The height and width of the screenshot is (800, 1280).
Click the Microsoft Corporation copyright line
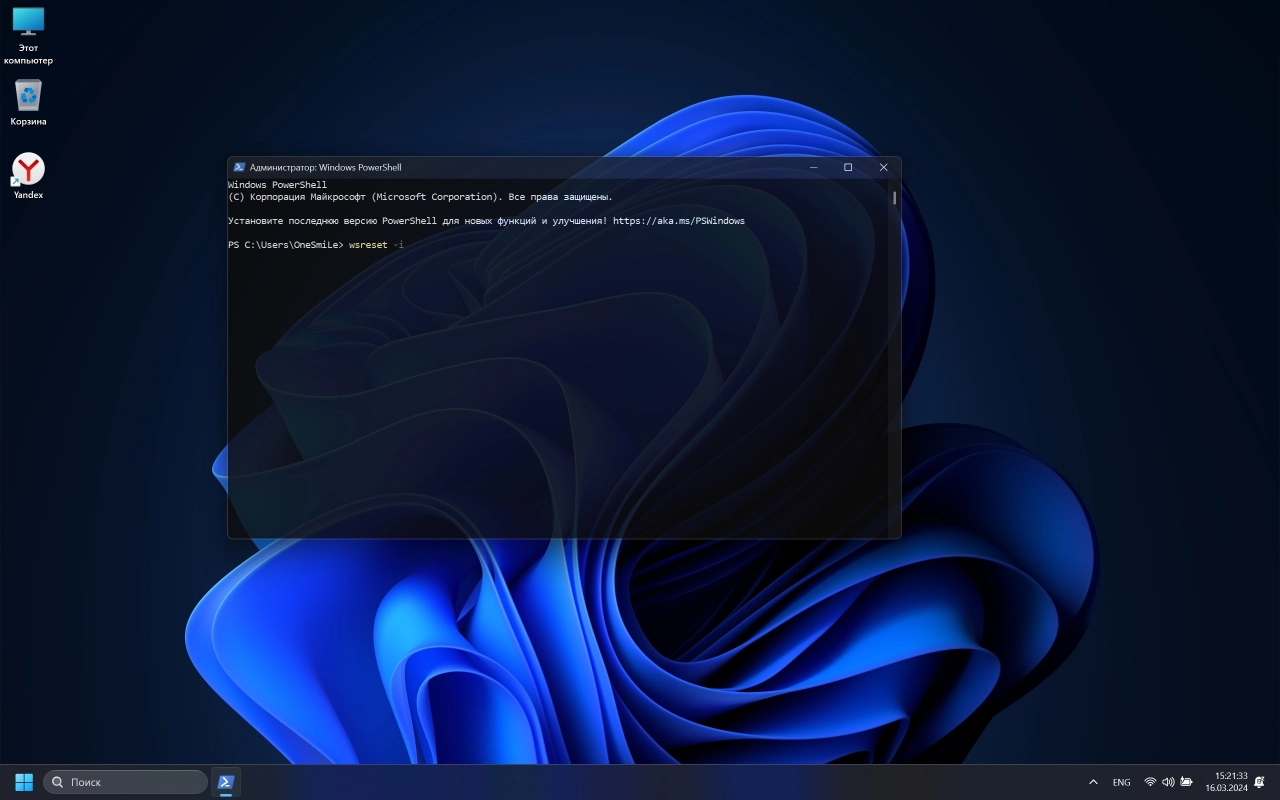[420, 197]
